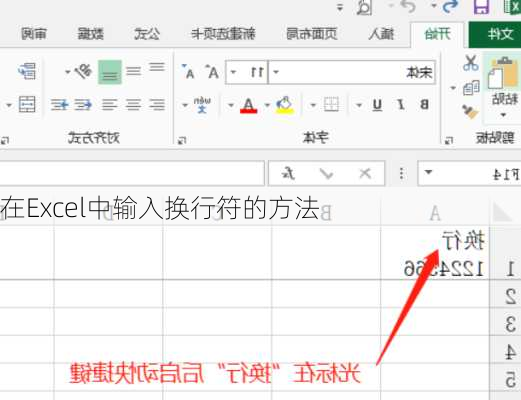This screenshot has height=400, width=521.
Task: Open the Merge and Center dropdown arrow
Action: point(9,105)
